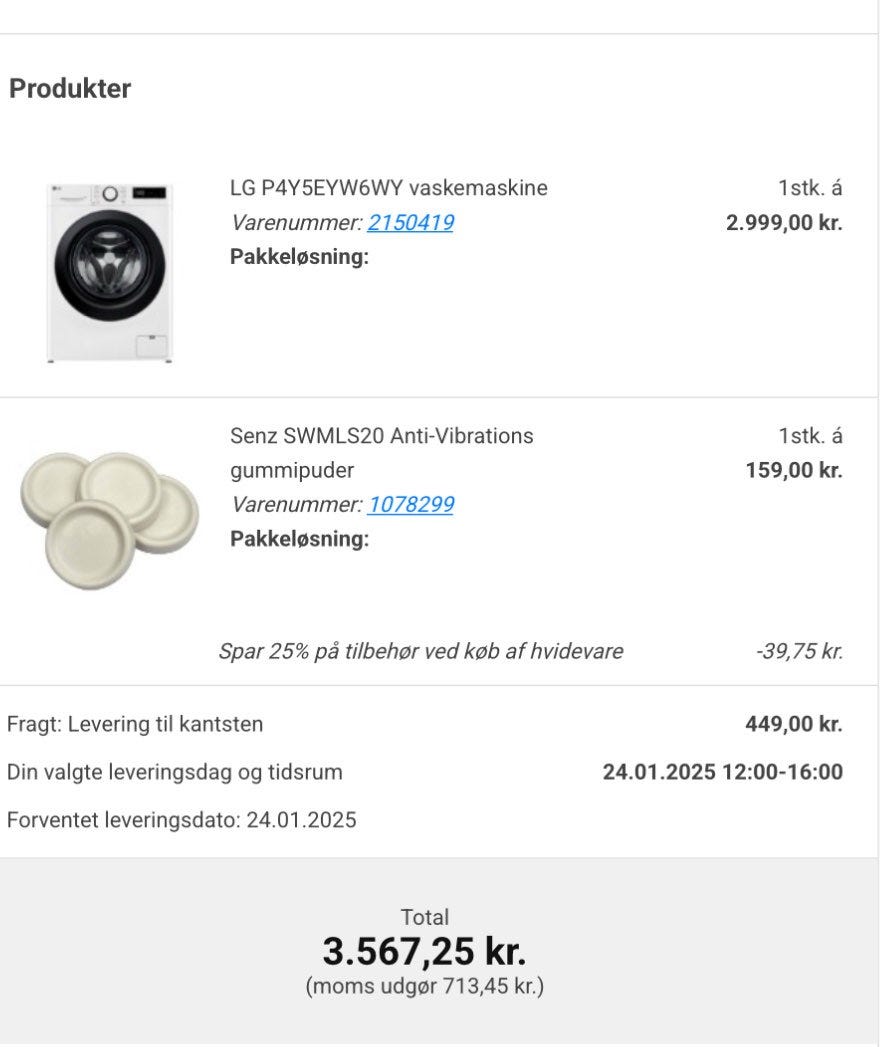Click the Spar 25% på tilbehør discount text
The height and width of the screenshot is (1047, 896).
click(420, 651)
